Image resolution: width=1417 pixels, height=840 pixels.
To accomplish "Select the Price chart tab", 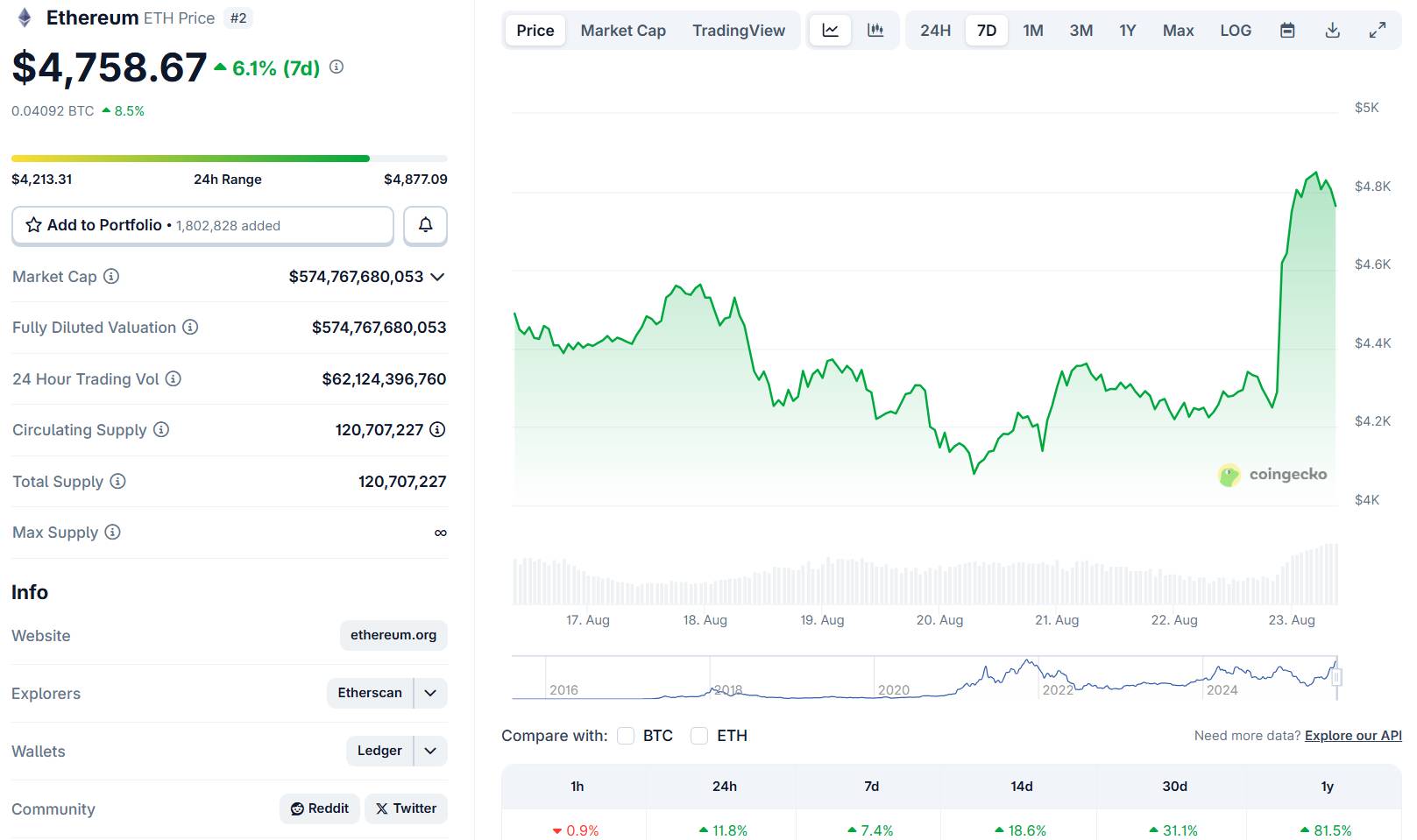I will coord(535,31).
